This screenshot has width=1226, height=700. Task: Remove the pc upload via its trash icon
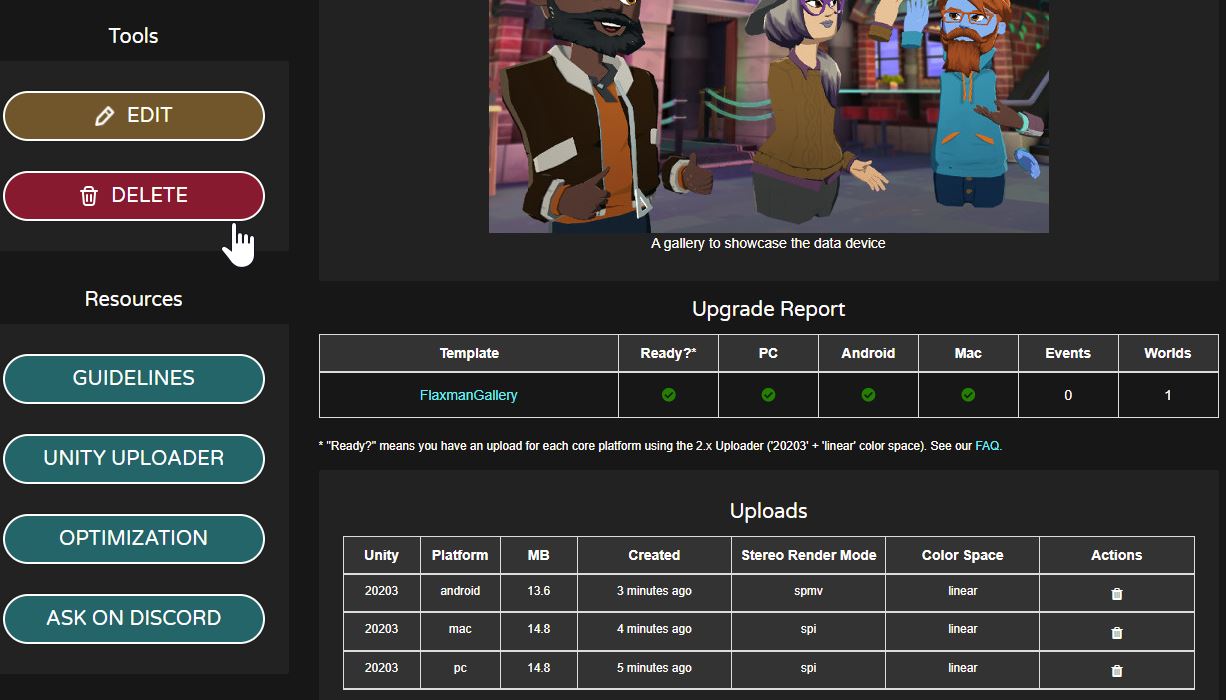point(1116,671)
